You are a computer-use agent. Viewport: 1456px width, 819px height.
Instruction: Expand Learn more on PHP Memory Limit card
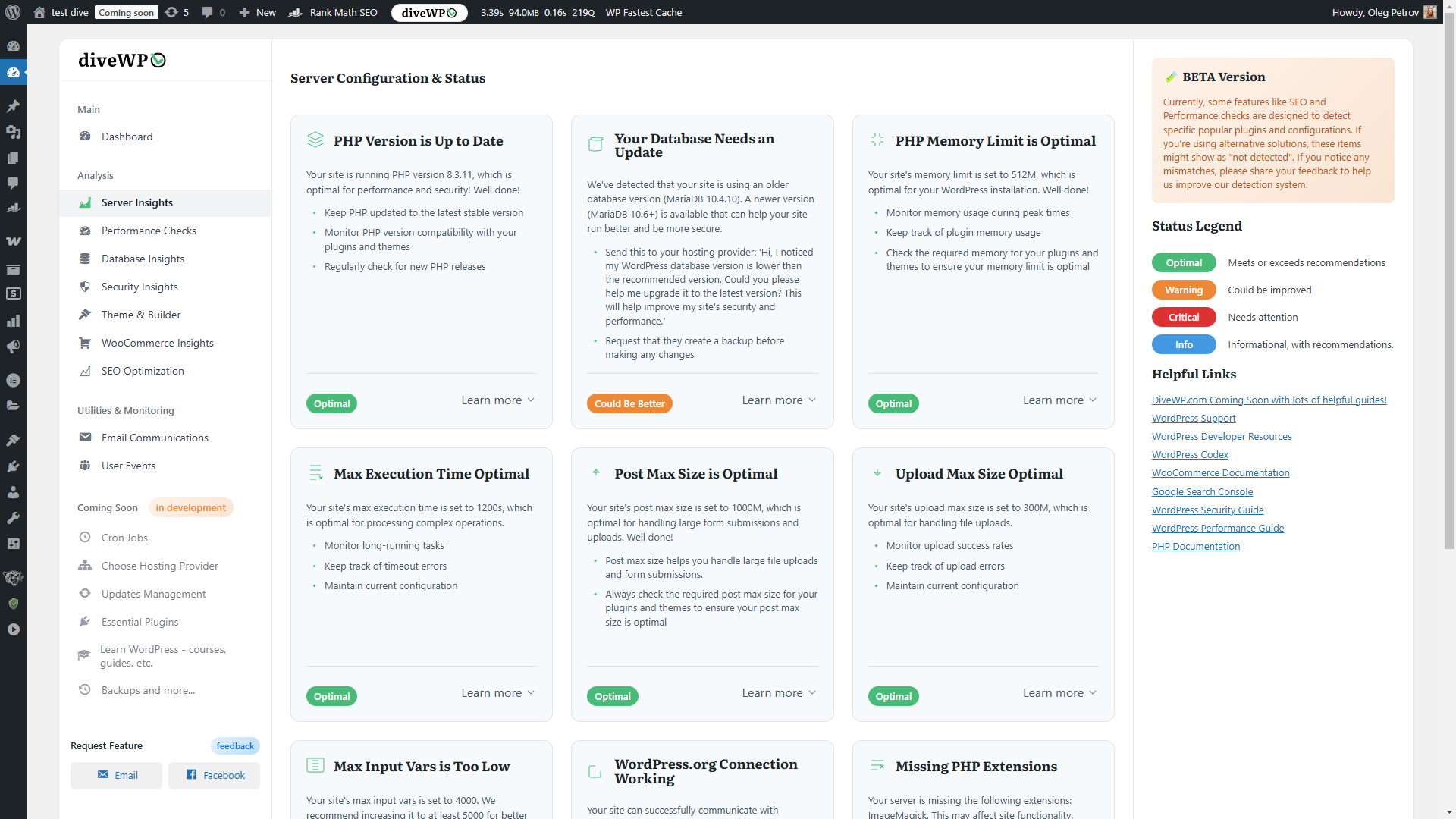point(1060,400)
